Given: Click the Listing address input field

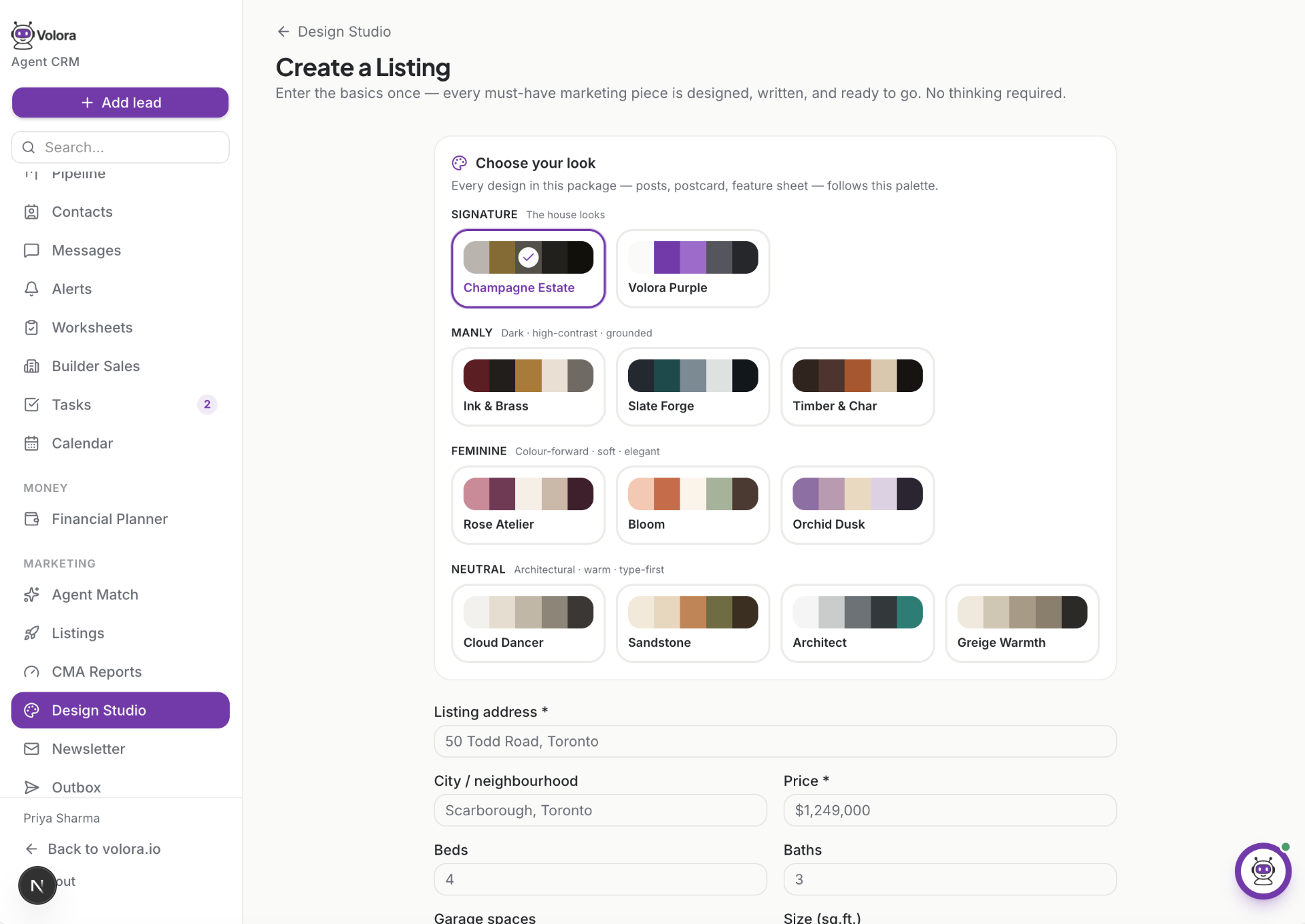Looking at the screenshot, I should pos(775,741).
